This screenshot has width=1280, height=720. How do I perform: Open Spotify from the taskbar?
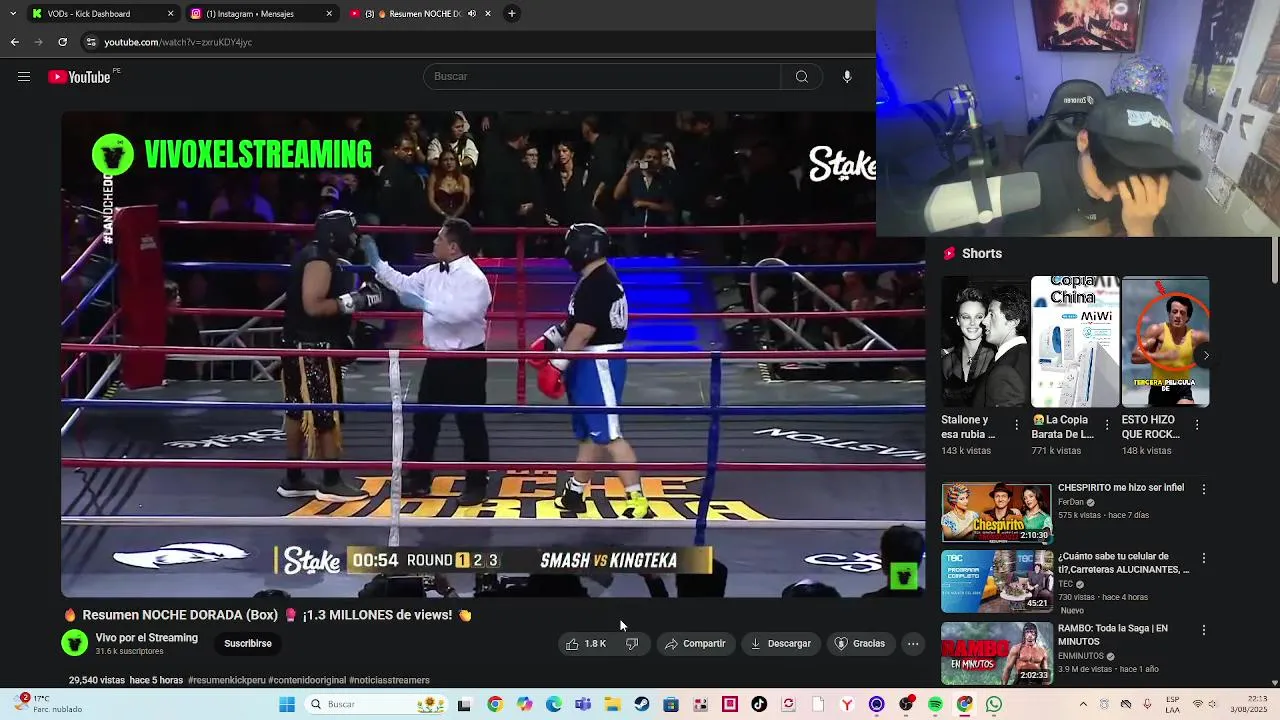pyautogui.click(x=935, y=704)
